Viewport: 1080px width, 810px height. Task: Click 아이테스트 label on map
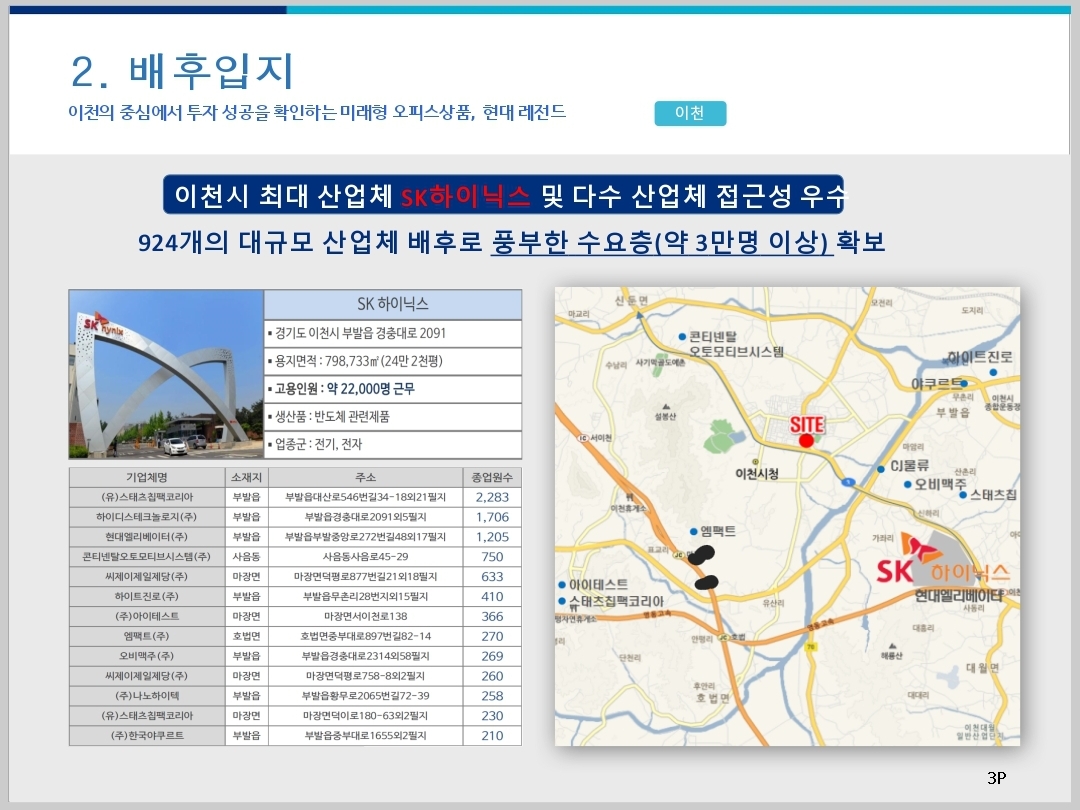point(598,585)
